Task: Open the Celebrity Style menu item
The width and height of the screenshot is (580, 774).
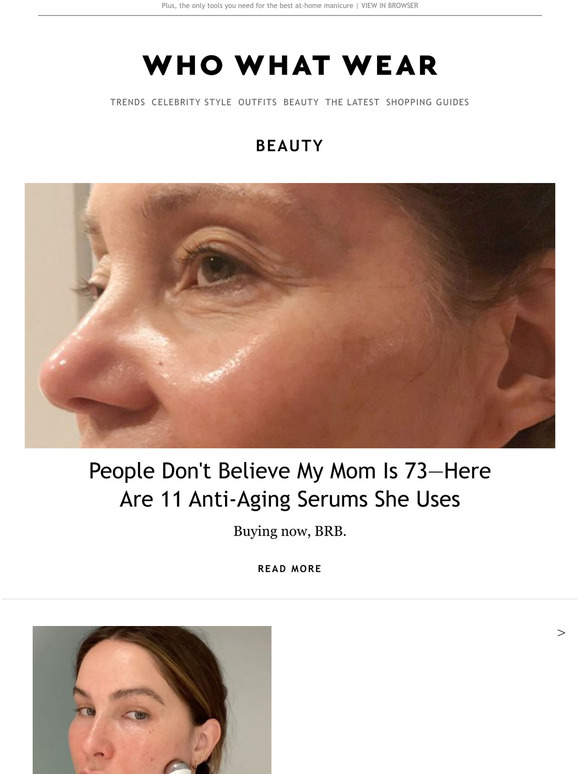Action: point(192,102)
